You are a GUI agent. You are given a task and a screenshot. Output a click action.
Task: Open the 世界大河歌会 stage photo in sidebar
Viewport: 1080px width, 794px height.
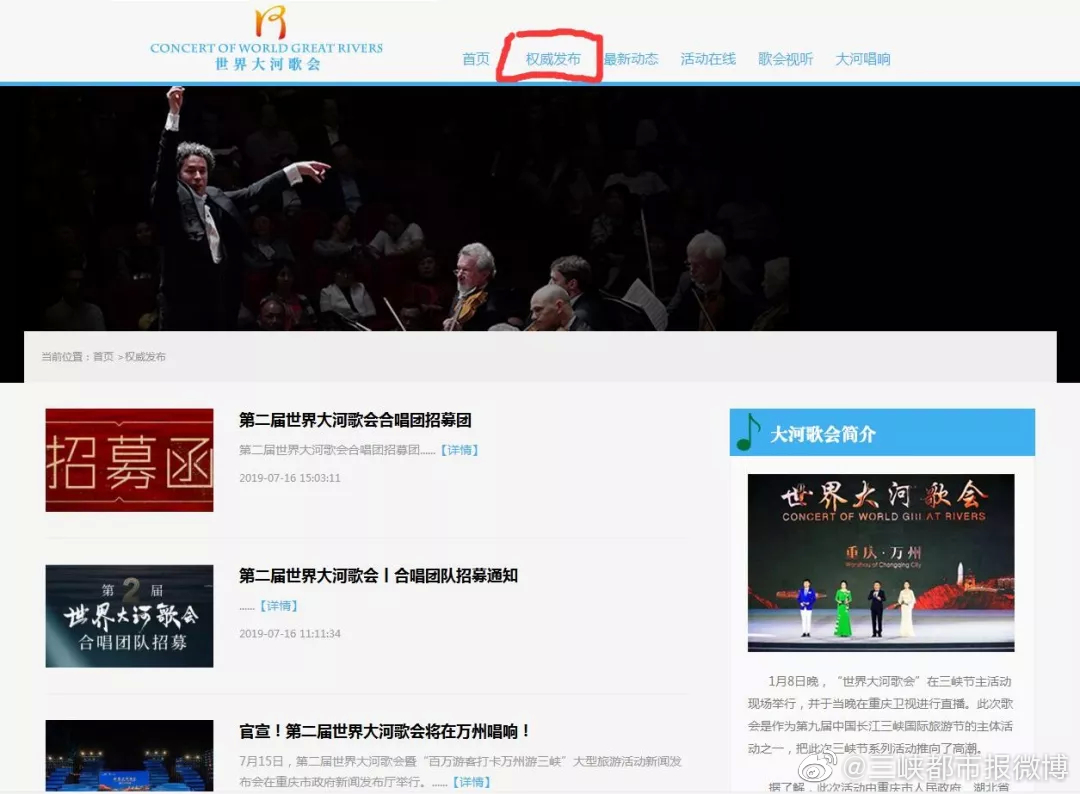(x=881, y=563)
